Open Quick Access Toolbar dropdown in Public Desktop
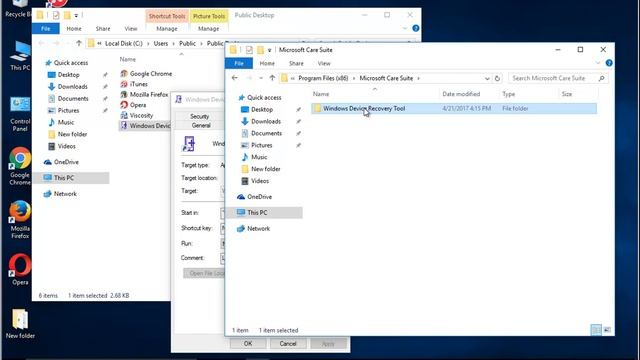Image resolution: width=640 pixels, height=360 pixels. [x=76, y=16]
